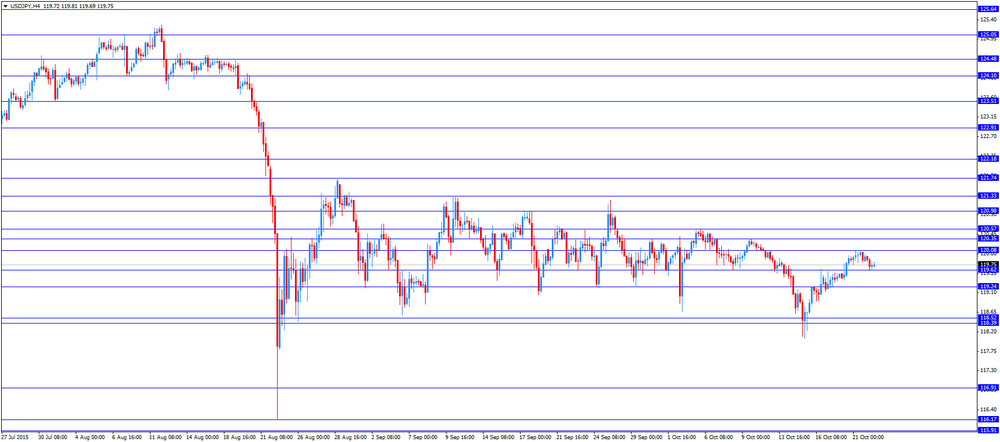Click the 27 Jul 2015 date label

pos(13,438)
